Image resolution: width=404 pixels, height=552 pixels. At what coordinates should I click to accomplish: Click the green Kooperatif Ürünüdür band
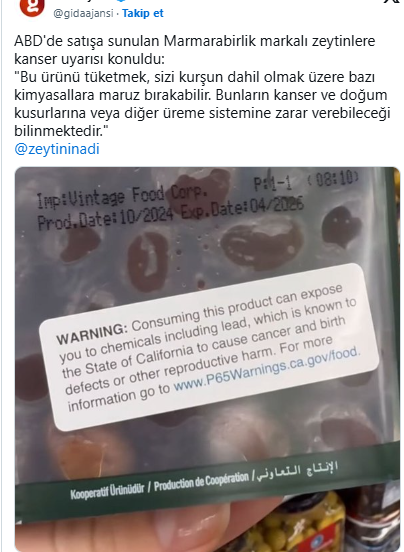click(107, 491)
